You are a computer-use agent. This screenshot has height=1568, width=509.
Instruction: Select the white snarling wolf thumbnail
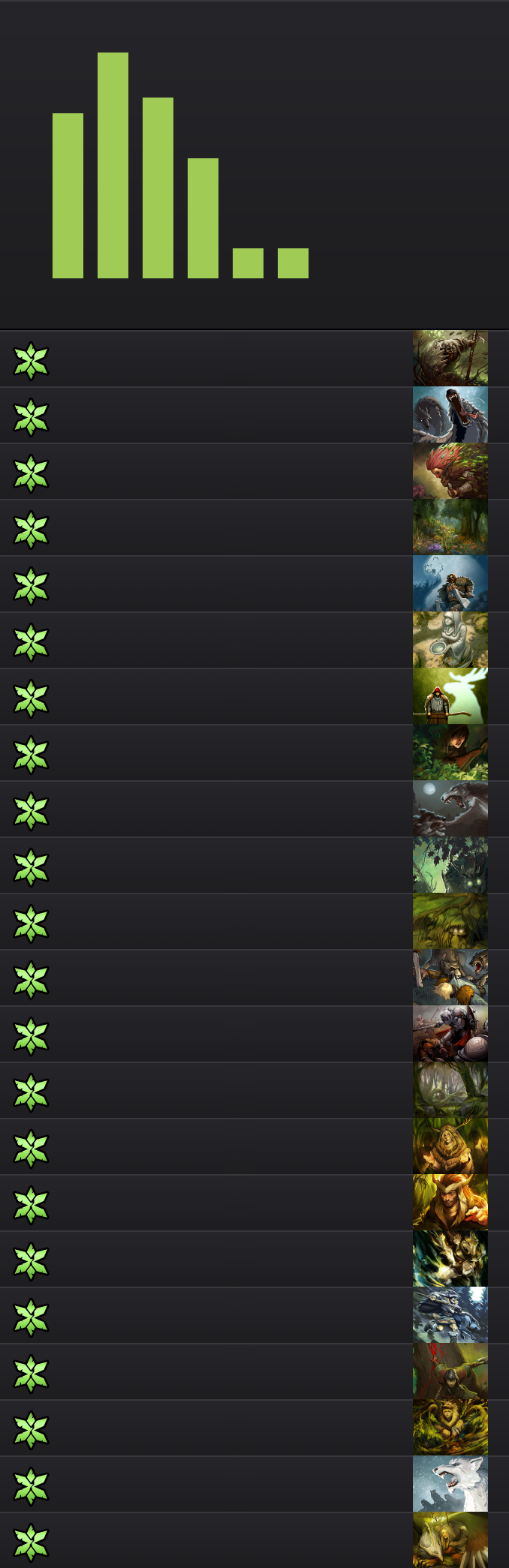pos(450,1484)
